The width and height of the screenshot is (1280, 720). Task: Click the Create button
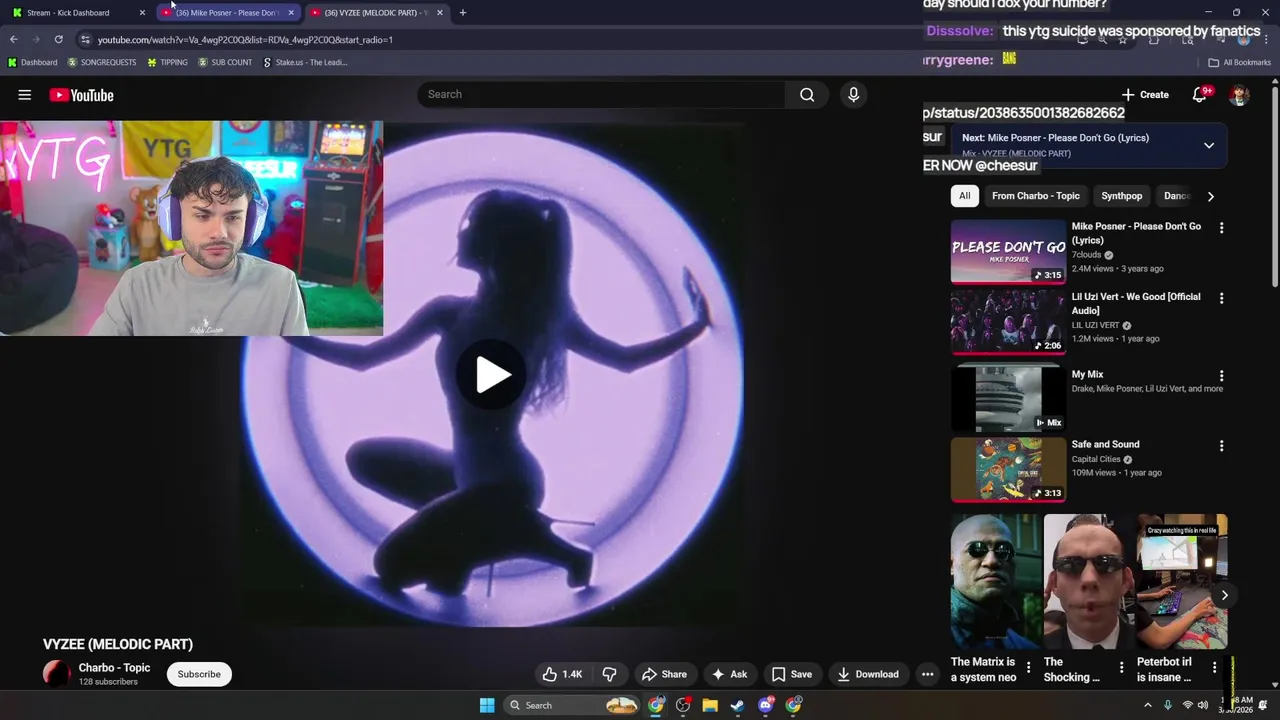(1145, 94)
